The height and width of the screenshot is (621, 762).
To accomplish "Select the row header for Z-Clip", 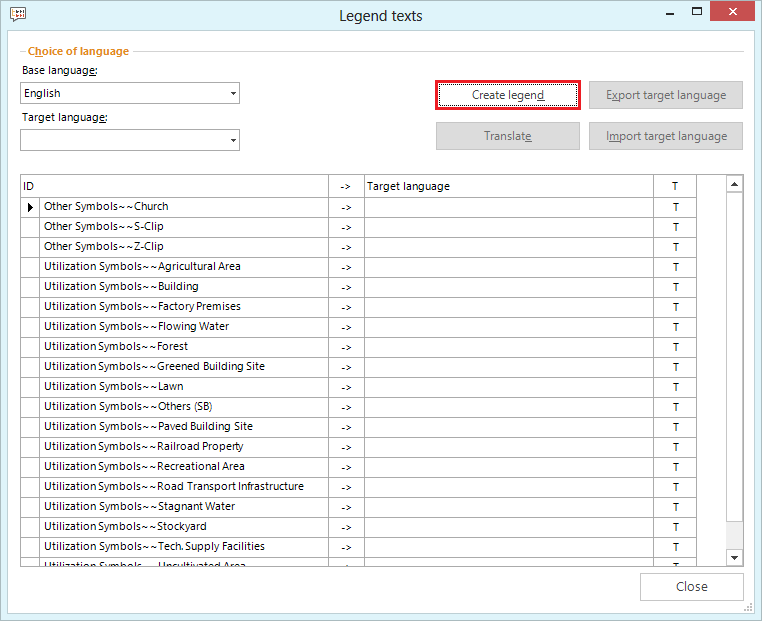I will tap(30, 247).
